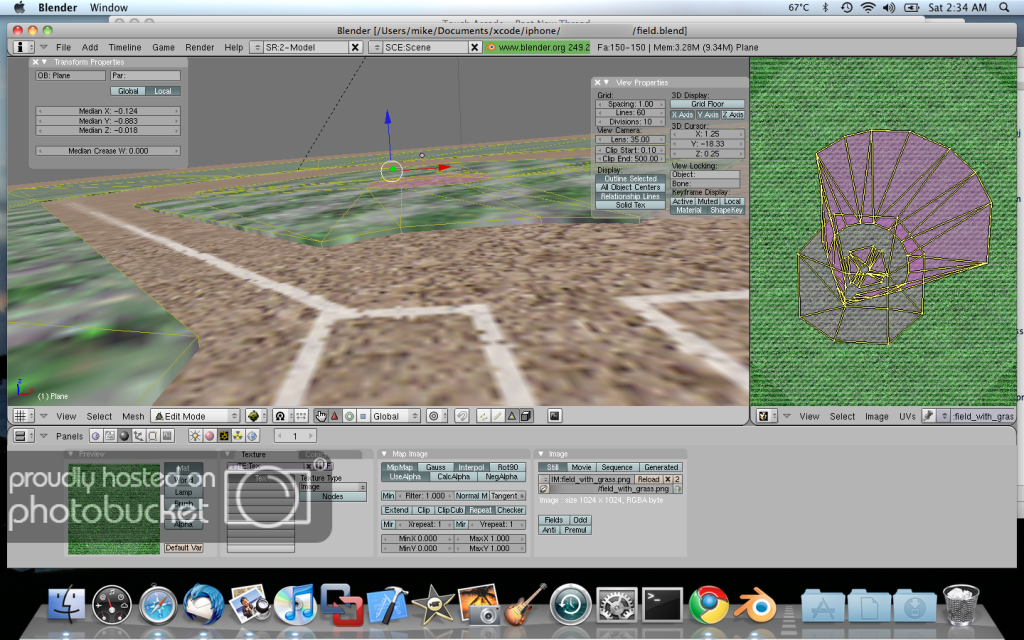Image resolution: width=1024 pixels, height=640 pixels.
Task: Open the Mesh menu in 3D header
Action: click(133, 417)
